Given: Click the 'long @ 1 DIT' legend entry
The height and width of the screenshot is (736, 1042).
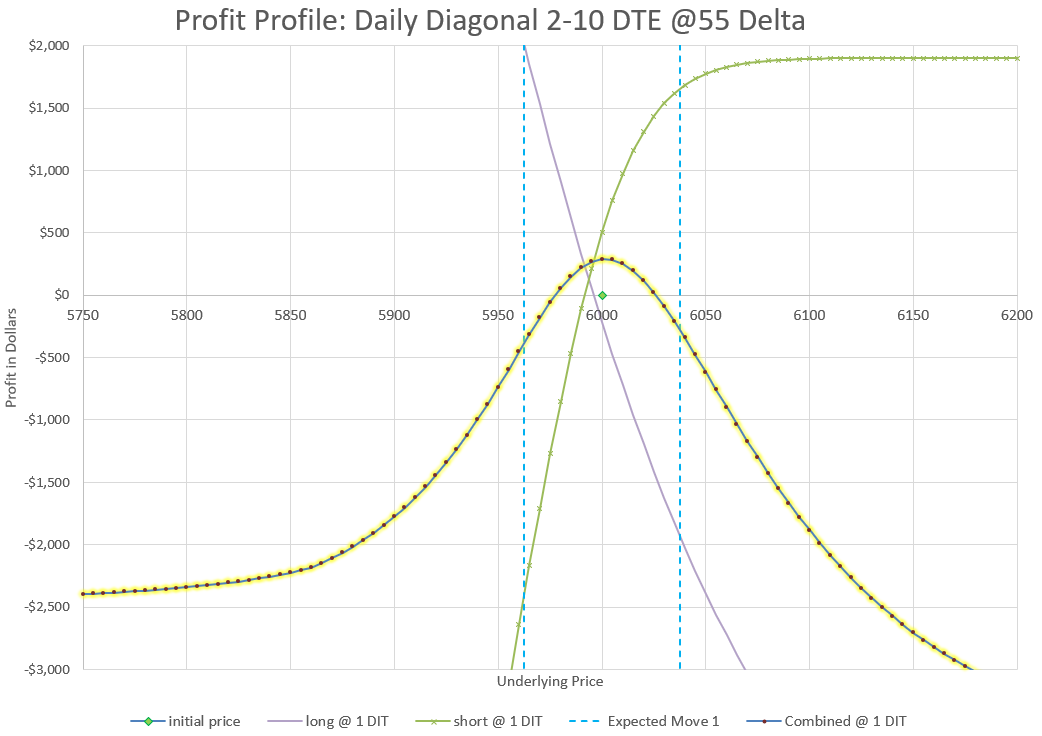Looking at the screenshot, I should [x=328, y=721].
